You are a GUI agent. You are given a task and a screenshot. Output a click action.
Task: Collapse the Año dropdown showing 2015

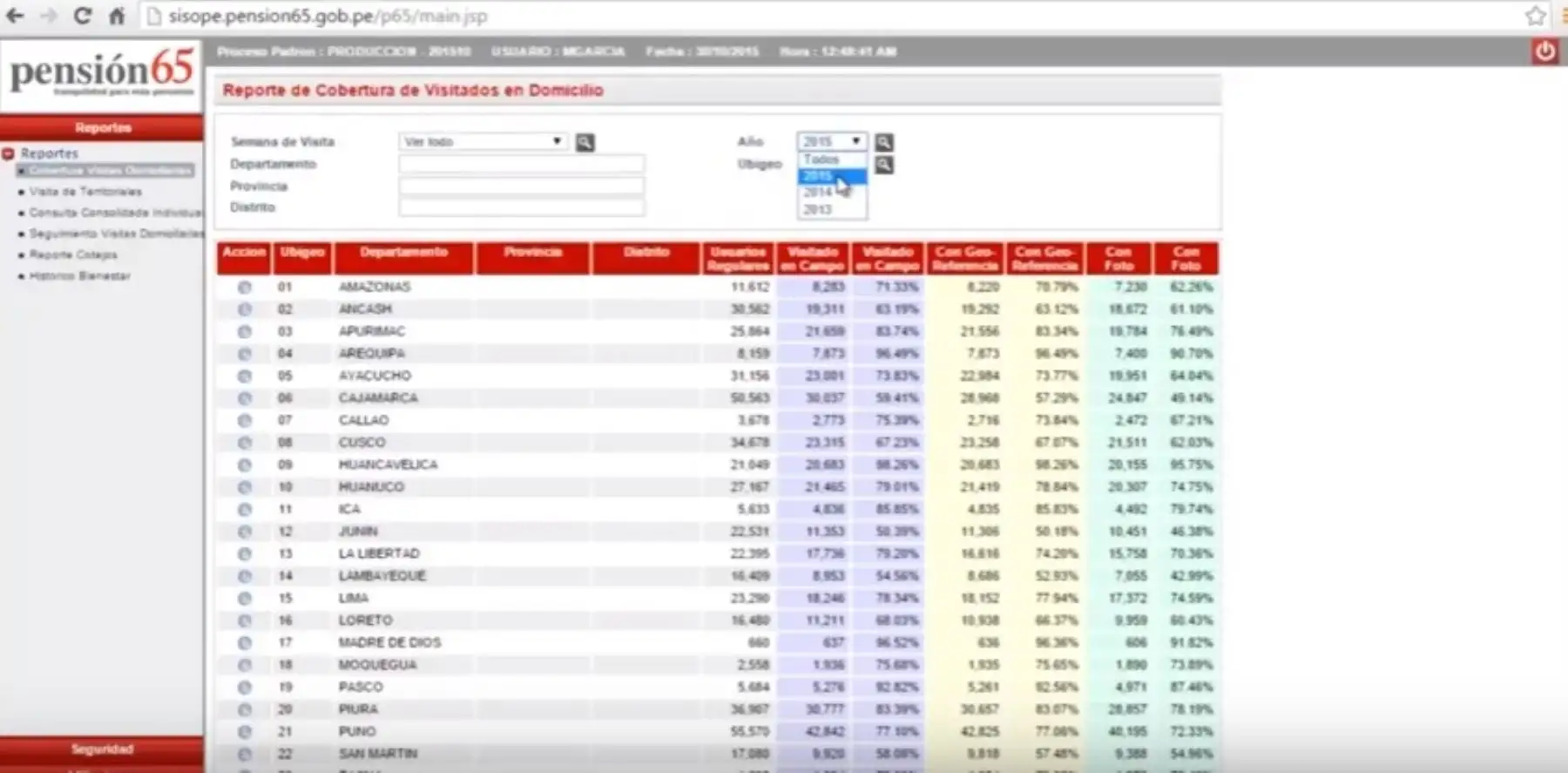coord(831,141)
